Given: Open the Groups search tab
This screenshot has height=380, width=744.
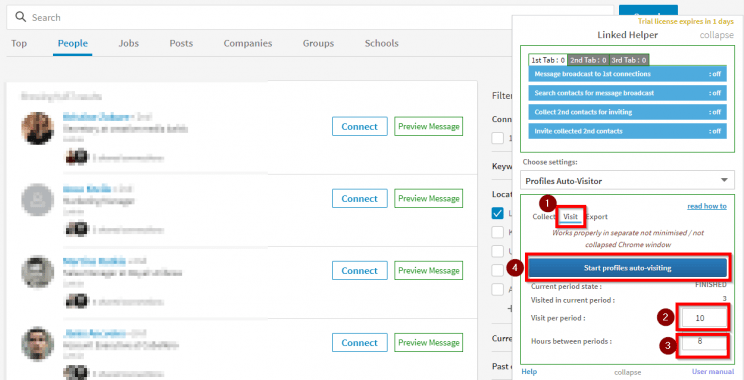Looking at the screenshot, I should coord(318,43).
